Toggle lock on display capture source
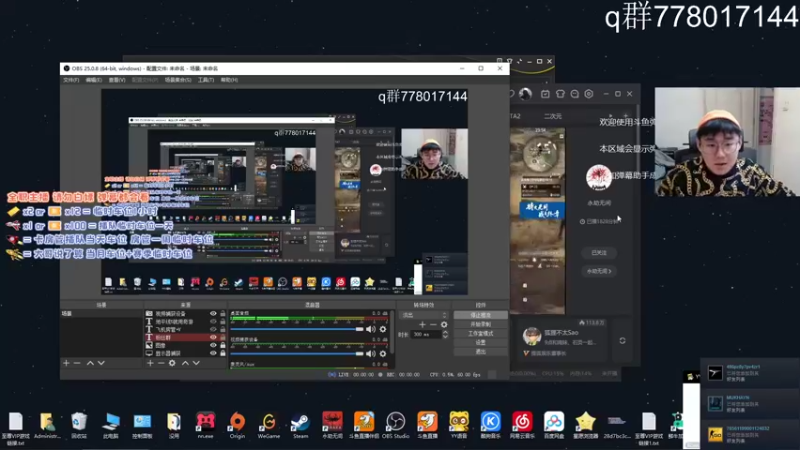This screenshot has width=800, height=450. (x=222, y=353)
